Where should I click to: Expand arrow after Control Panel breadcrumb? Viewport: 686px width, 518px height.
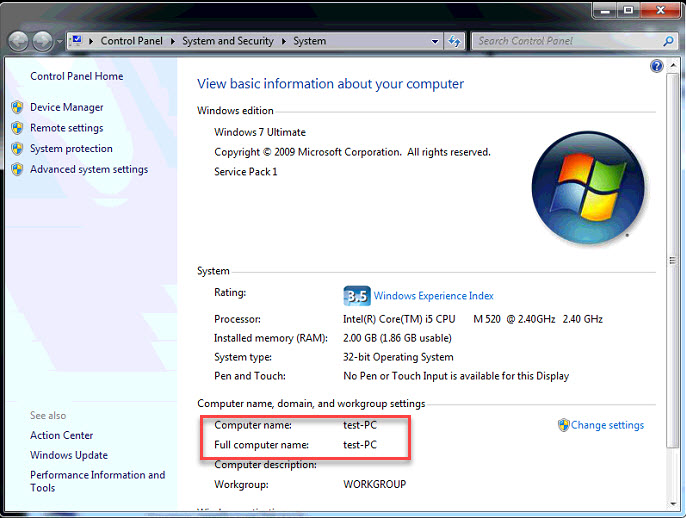point(173,41)
